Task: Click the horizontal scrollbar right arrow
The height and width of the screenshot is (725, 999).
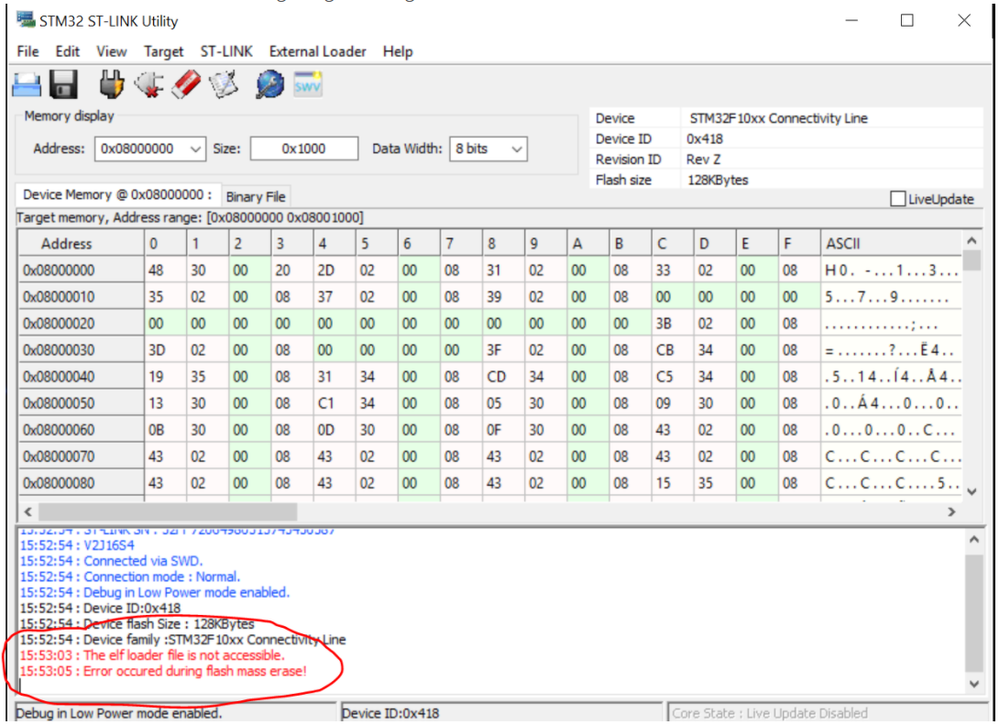Action: (x=951, y=512)
